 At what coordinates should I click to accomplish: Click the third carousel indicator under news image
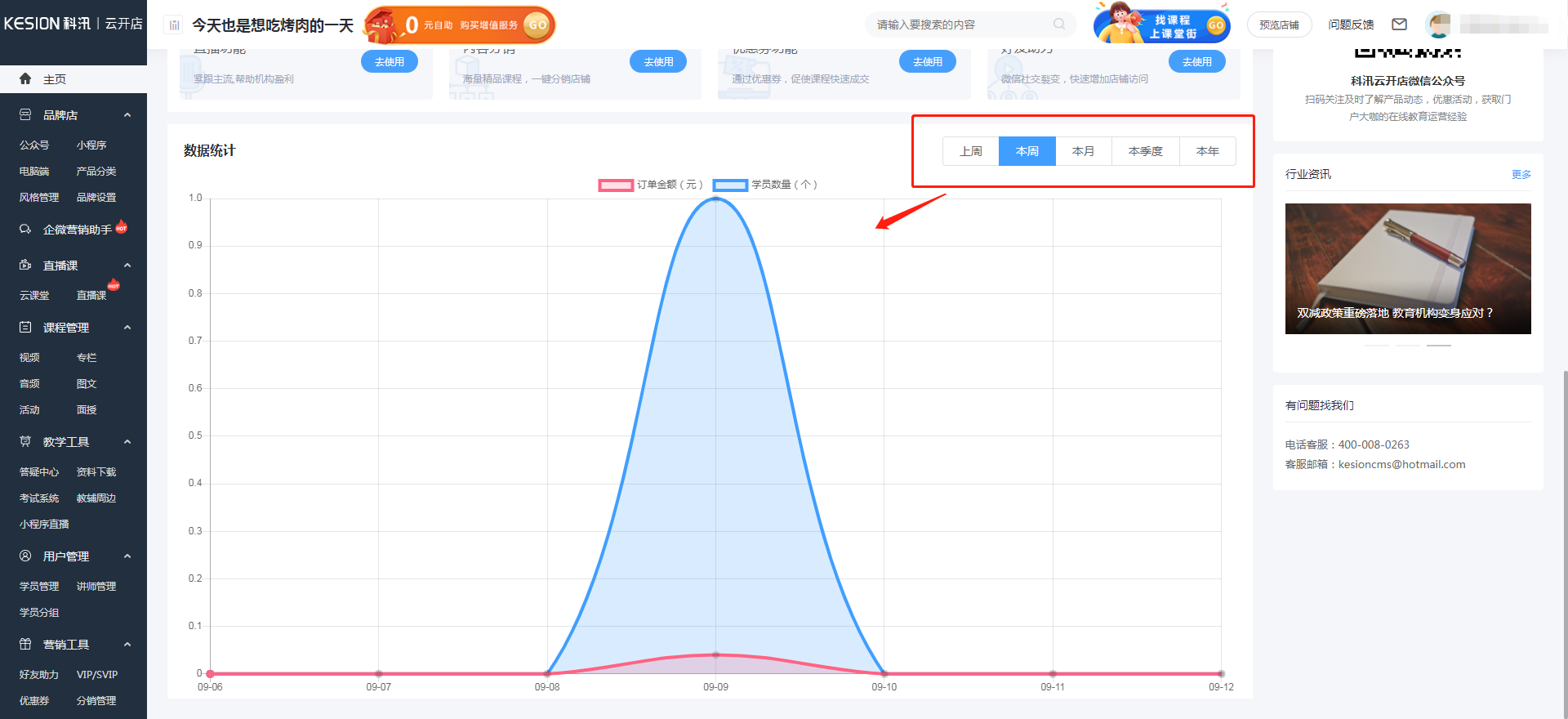click(1438, 346)
